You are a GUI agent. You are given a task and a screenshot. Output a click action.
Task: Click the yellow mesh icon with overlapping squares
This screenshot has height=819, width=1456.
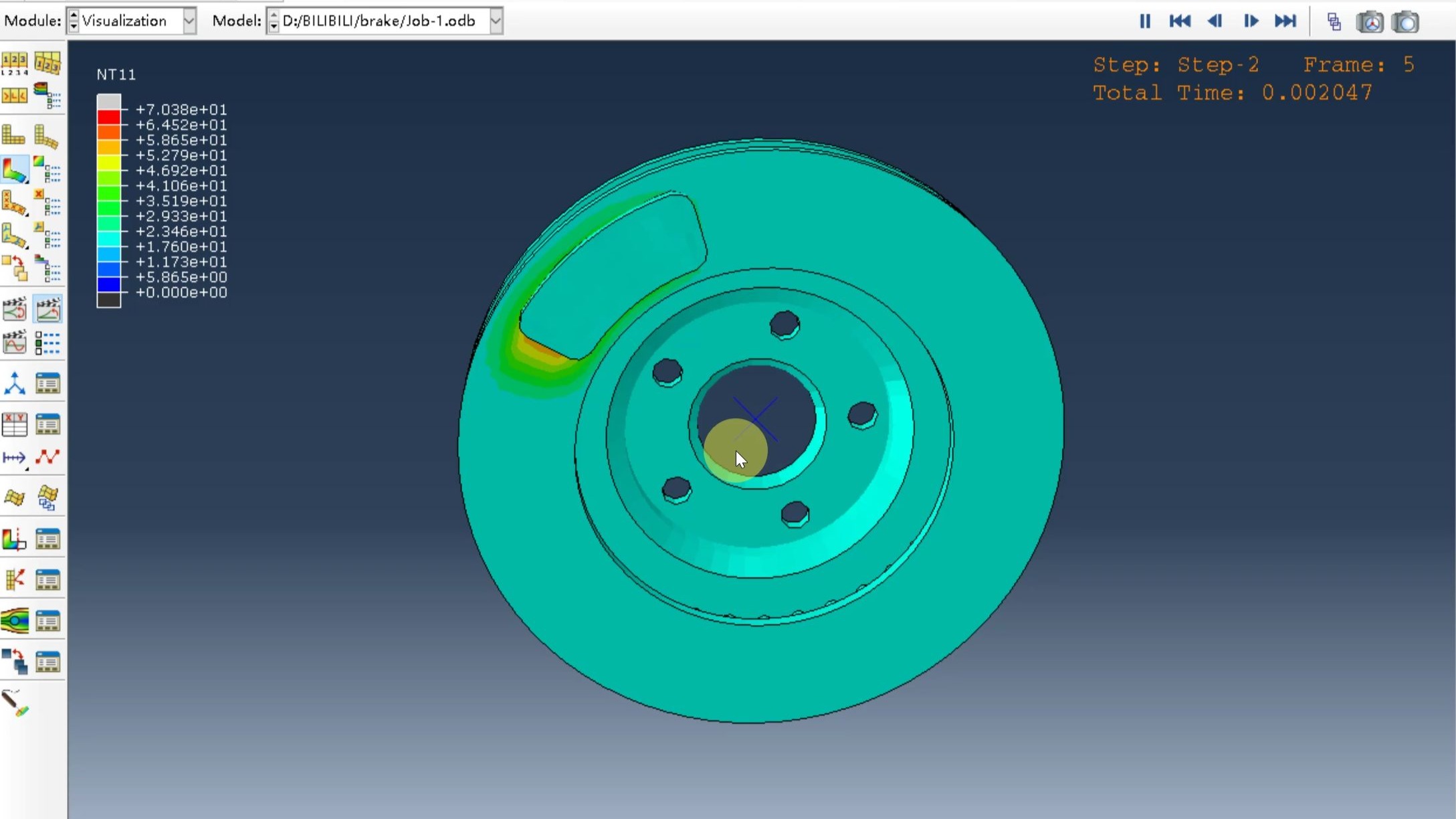coord(47,498)
